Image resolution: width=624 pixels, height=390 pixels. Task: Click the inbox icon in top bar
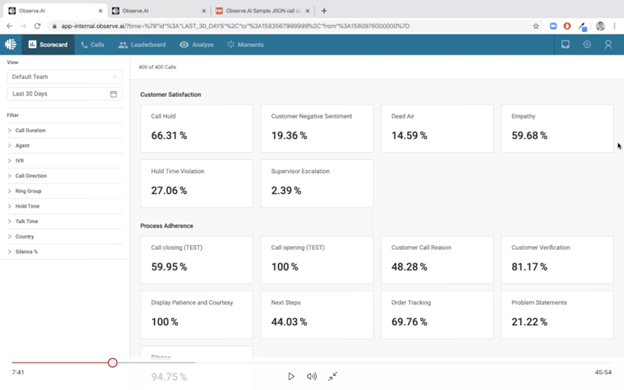click(x=566, y=45)
